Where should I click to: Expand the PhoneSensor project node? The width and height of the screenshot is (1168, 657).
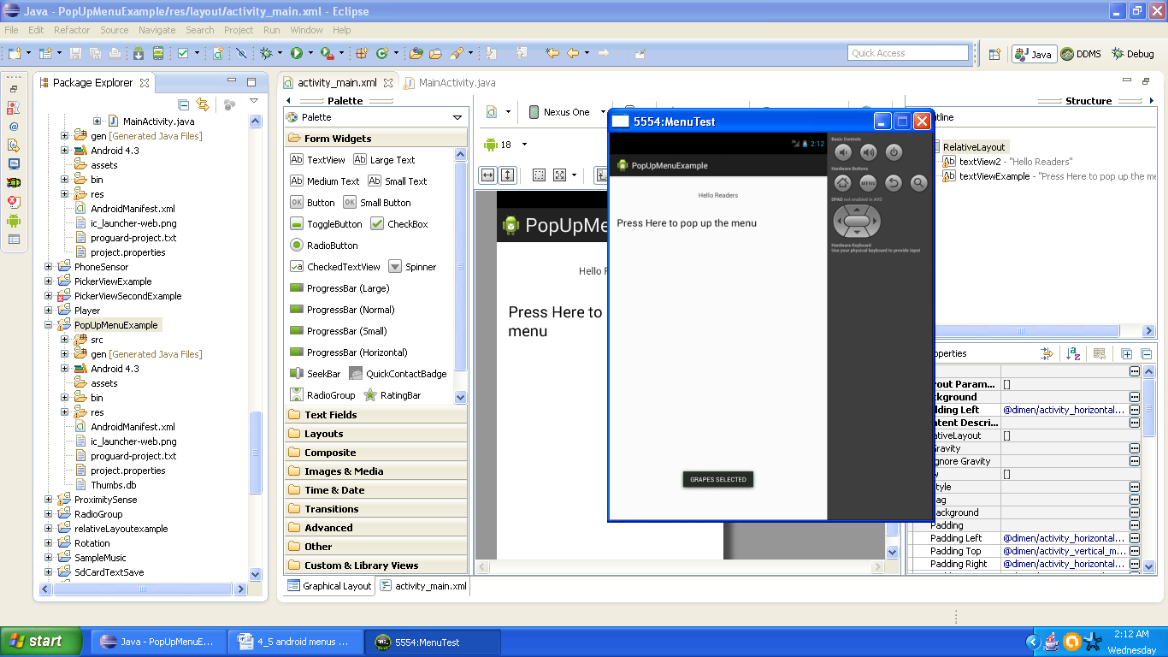48,267
